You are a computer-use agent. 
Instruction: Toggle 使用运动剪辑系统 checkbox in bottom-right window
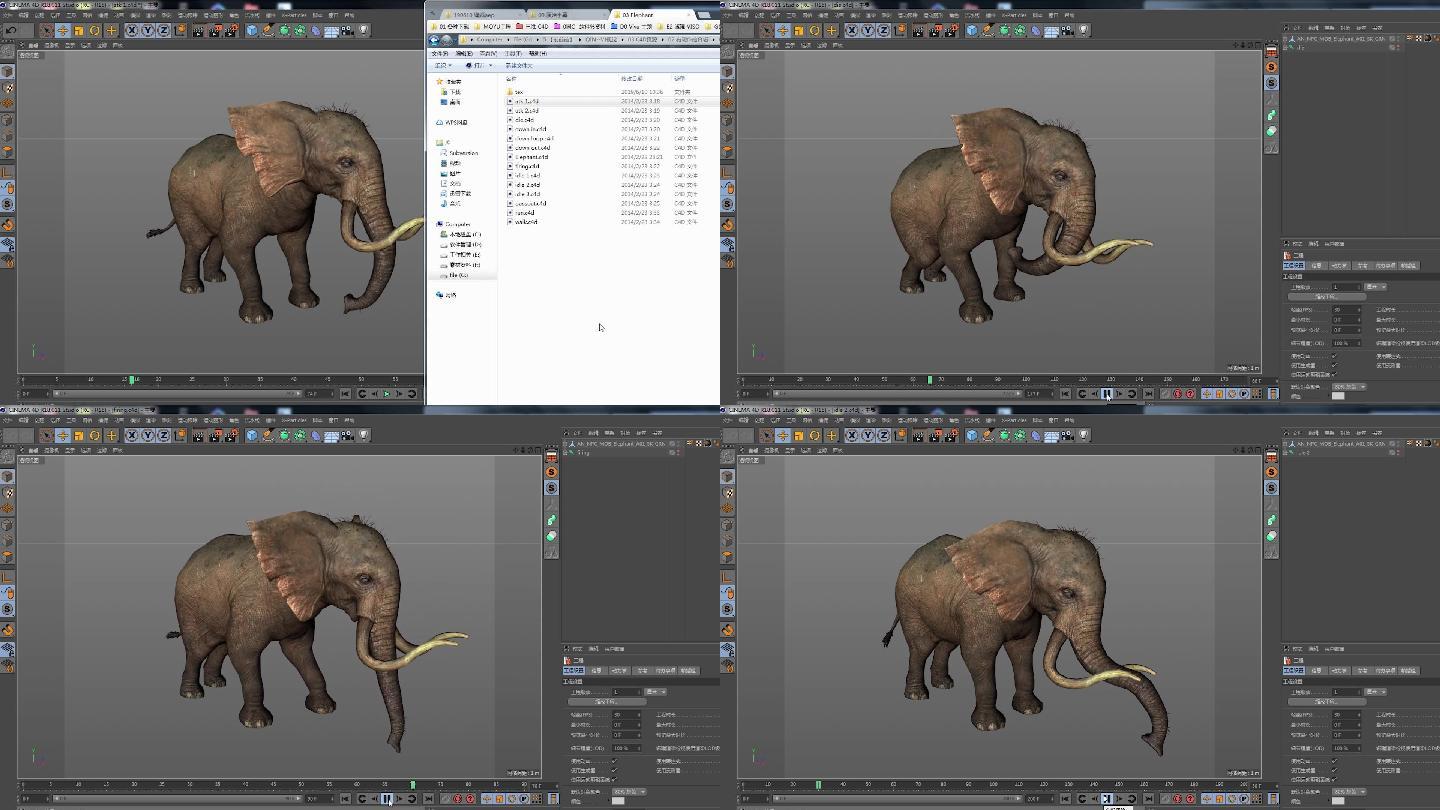[x=1334, y=779]
